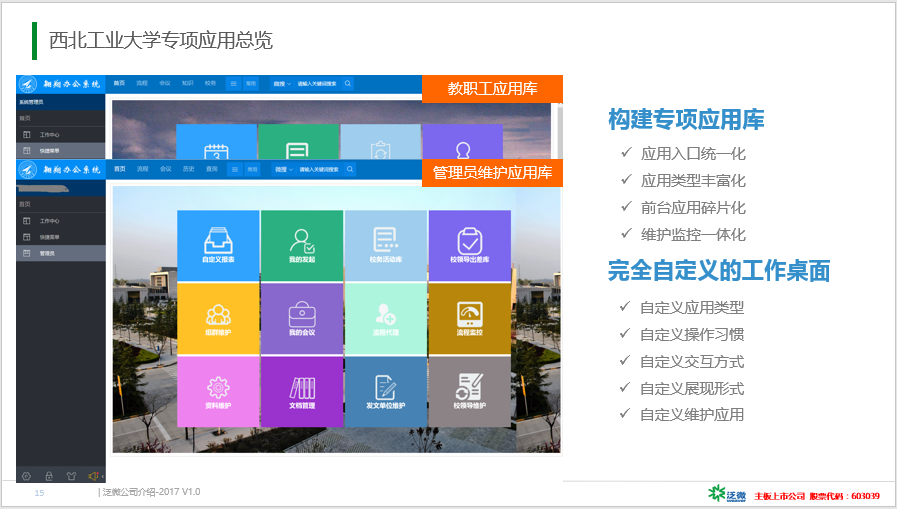
Task: Click the footer text 泛微公司介绍-2017 V1.0
Action: coord(152,492)
